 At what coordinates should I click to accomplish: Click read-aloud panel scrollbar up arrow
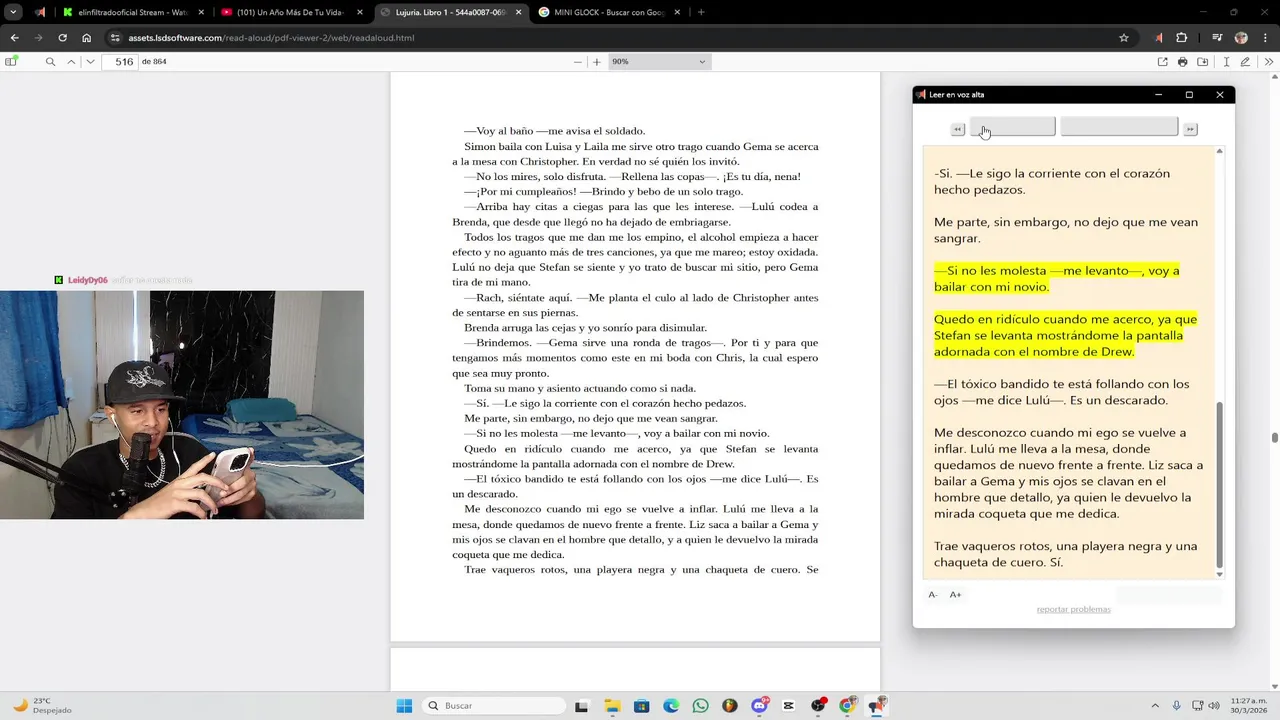[x=1220, y=152]
